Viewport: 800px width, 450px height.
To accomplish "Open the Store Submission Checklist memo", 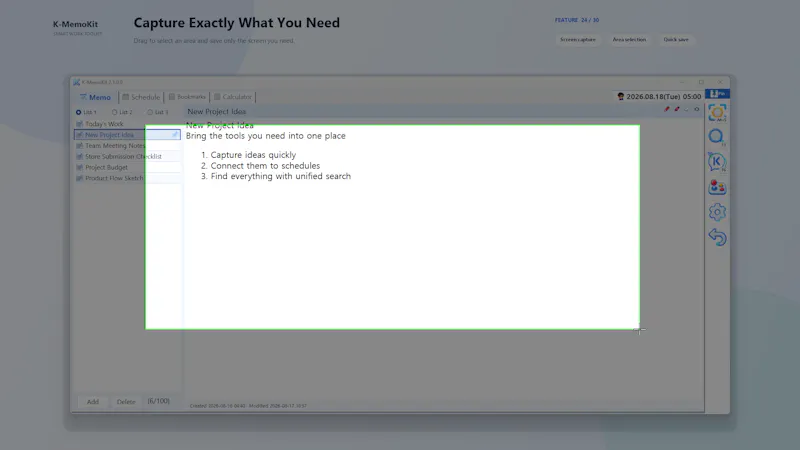I will pyautogui.click(x=128, y=157).
